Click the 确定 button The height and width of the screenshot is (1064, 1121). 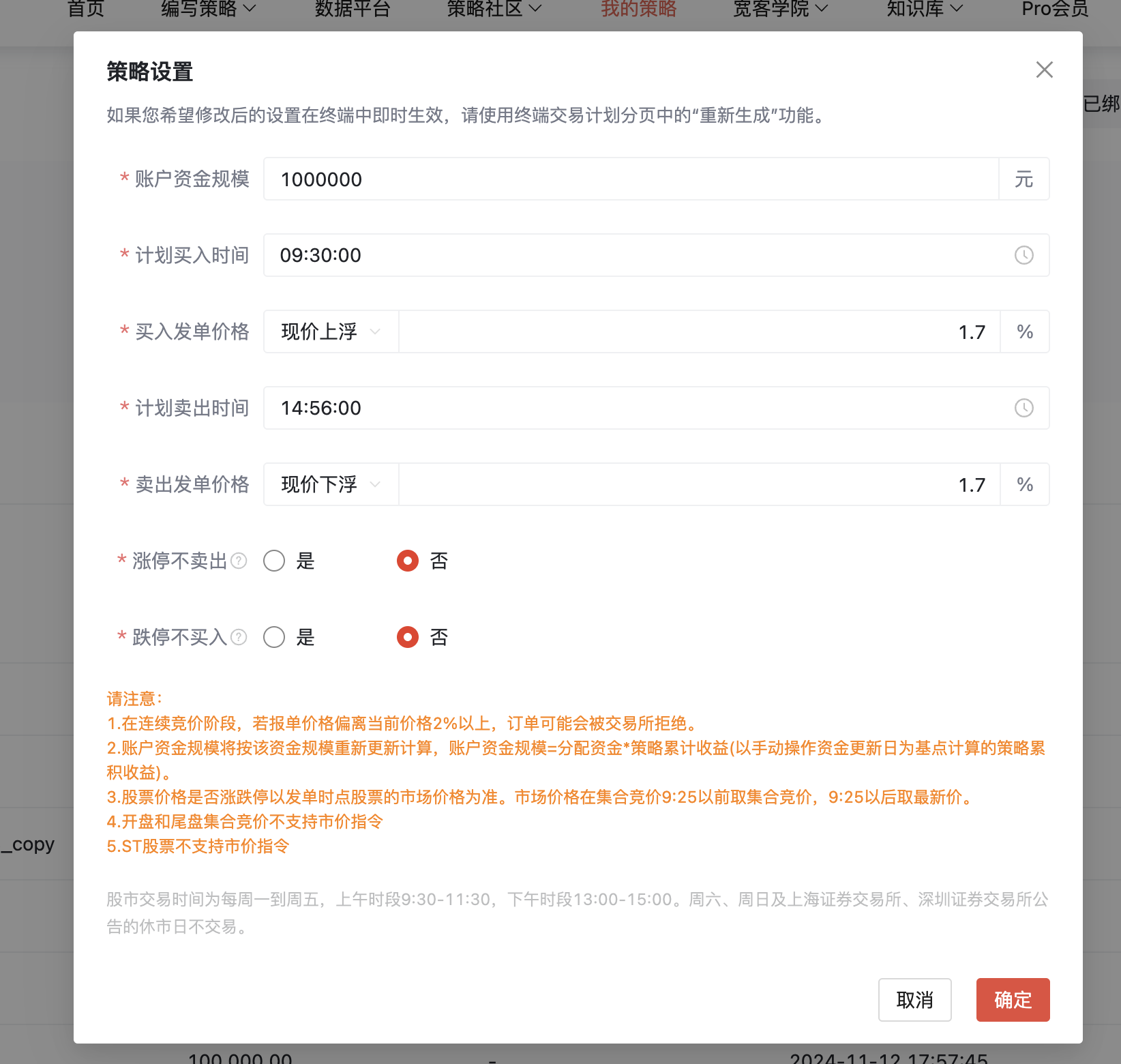1013,1000
